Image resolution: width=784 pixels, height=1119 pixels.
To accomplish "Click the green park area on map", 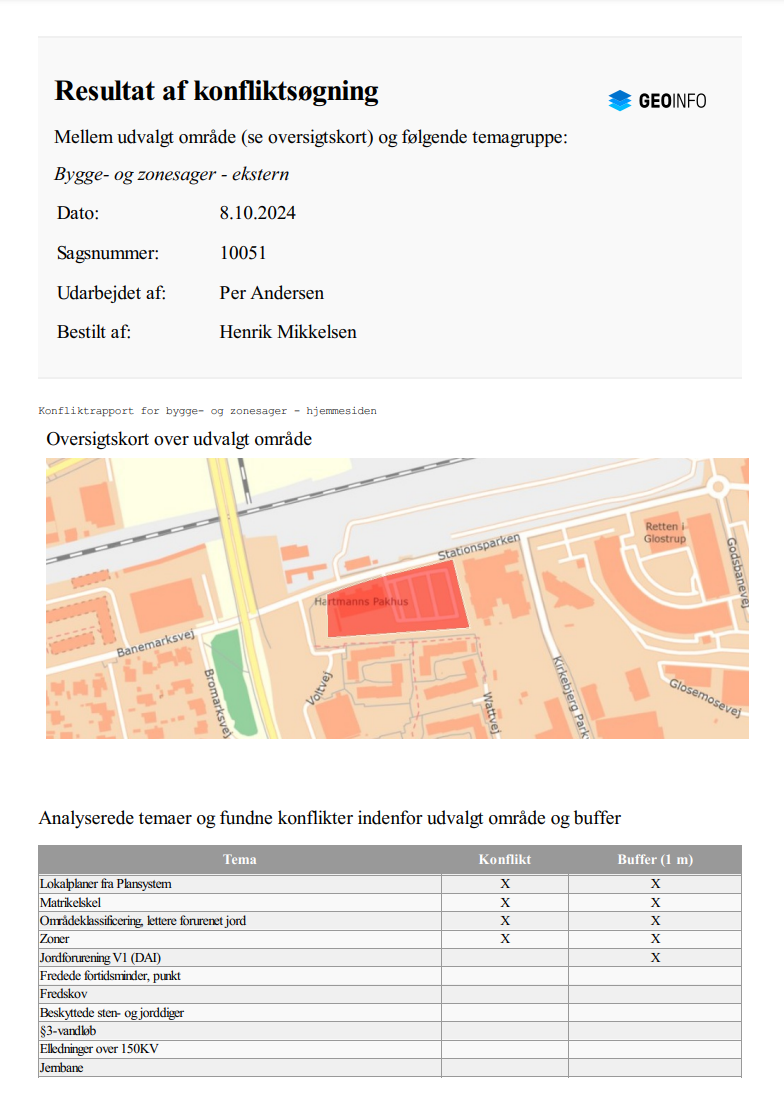I will coord(234,682).
